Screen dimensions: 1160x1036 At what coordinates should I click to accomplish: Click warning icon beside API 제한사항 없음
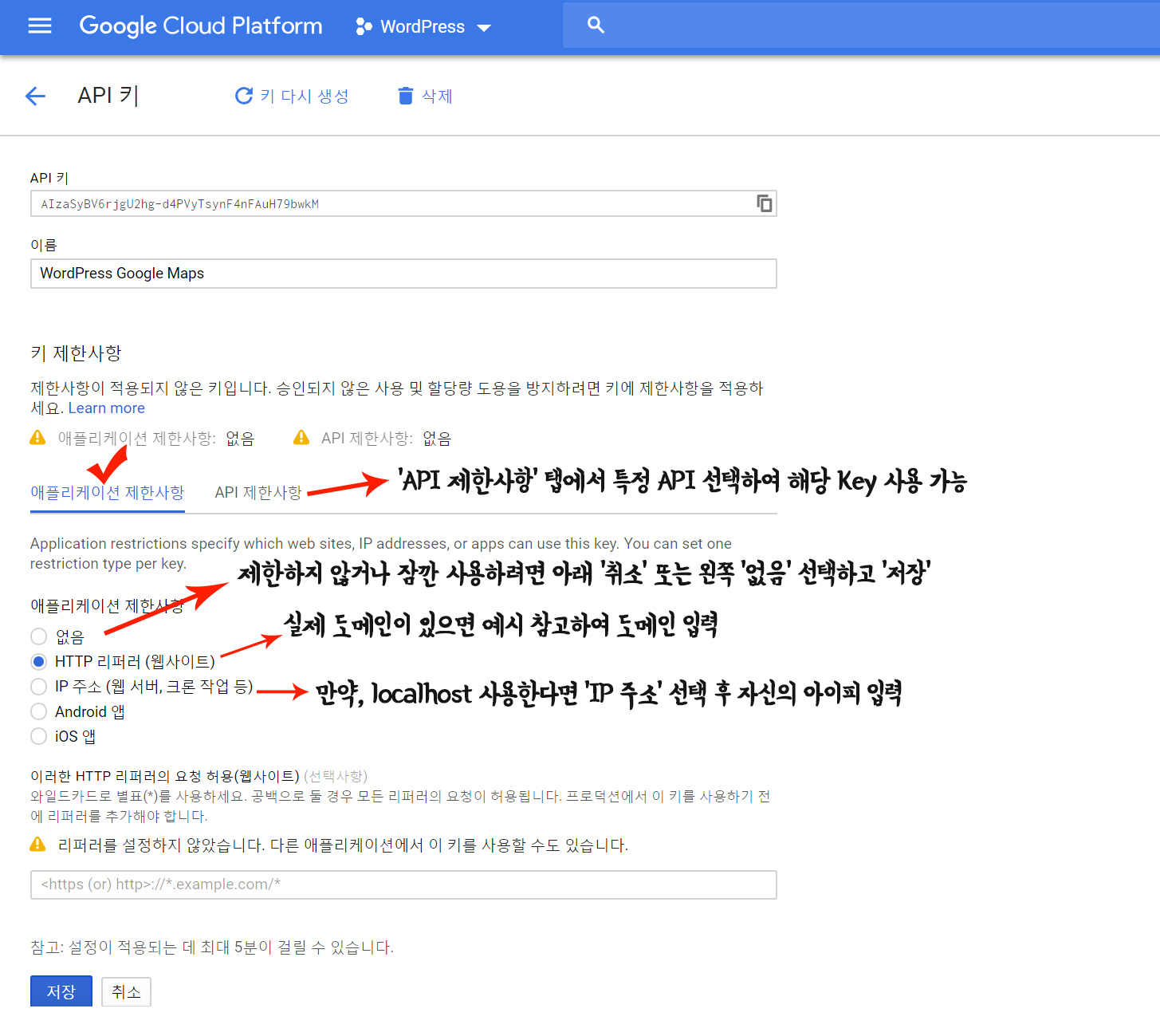click(301, 437)
